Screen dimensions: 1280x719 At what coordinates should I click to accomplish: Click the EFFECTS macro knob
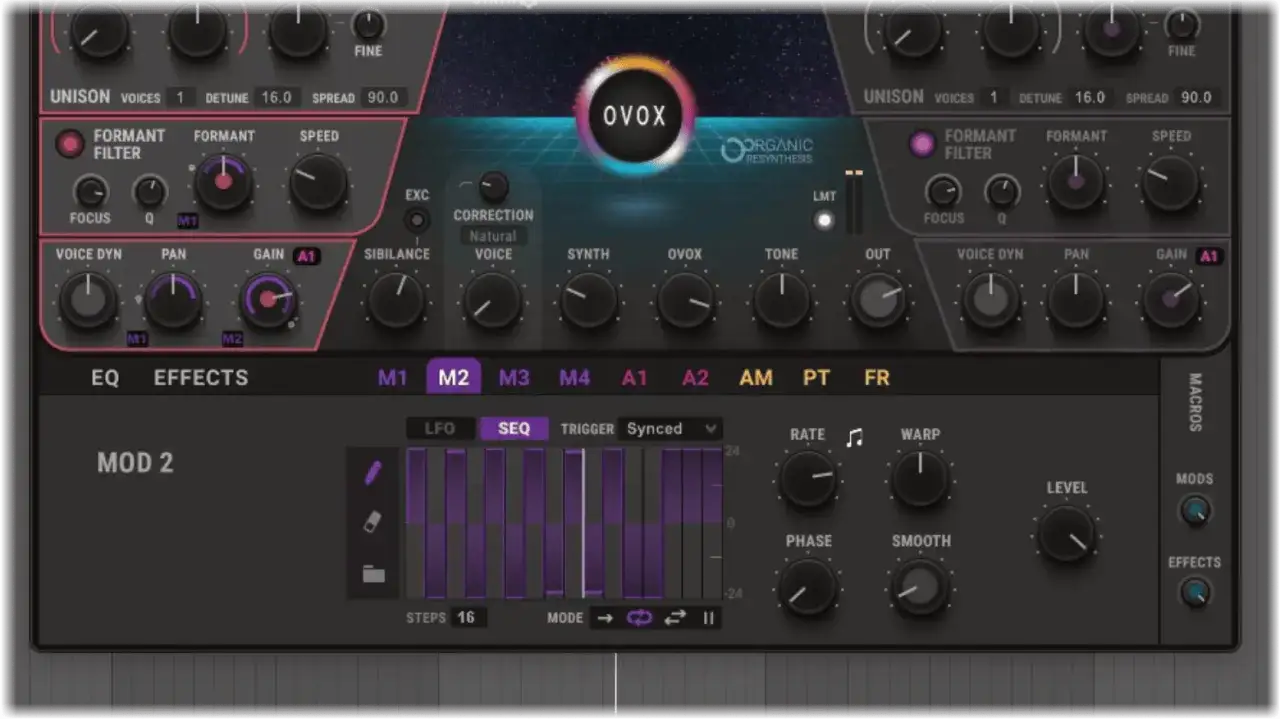click(x=1194, y=594)
